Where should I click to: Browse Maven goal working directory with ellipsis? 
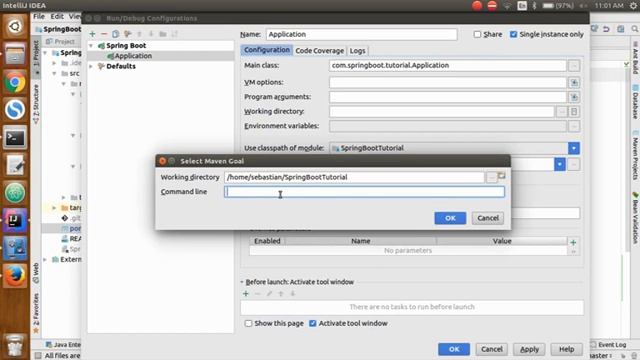(x=491, y=177)
